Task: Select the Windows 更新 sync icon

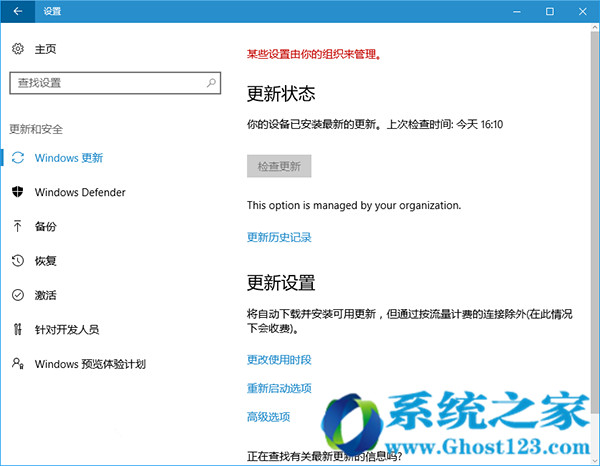Action: tap(18, 158)
